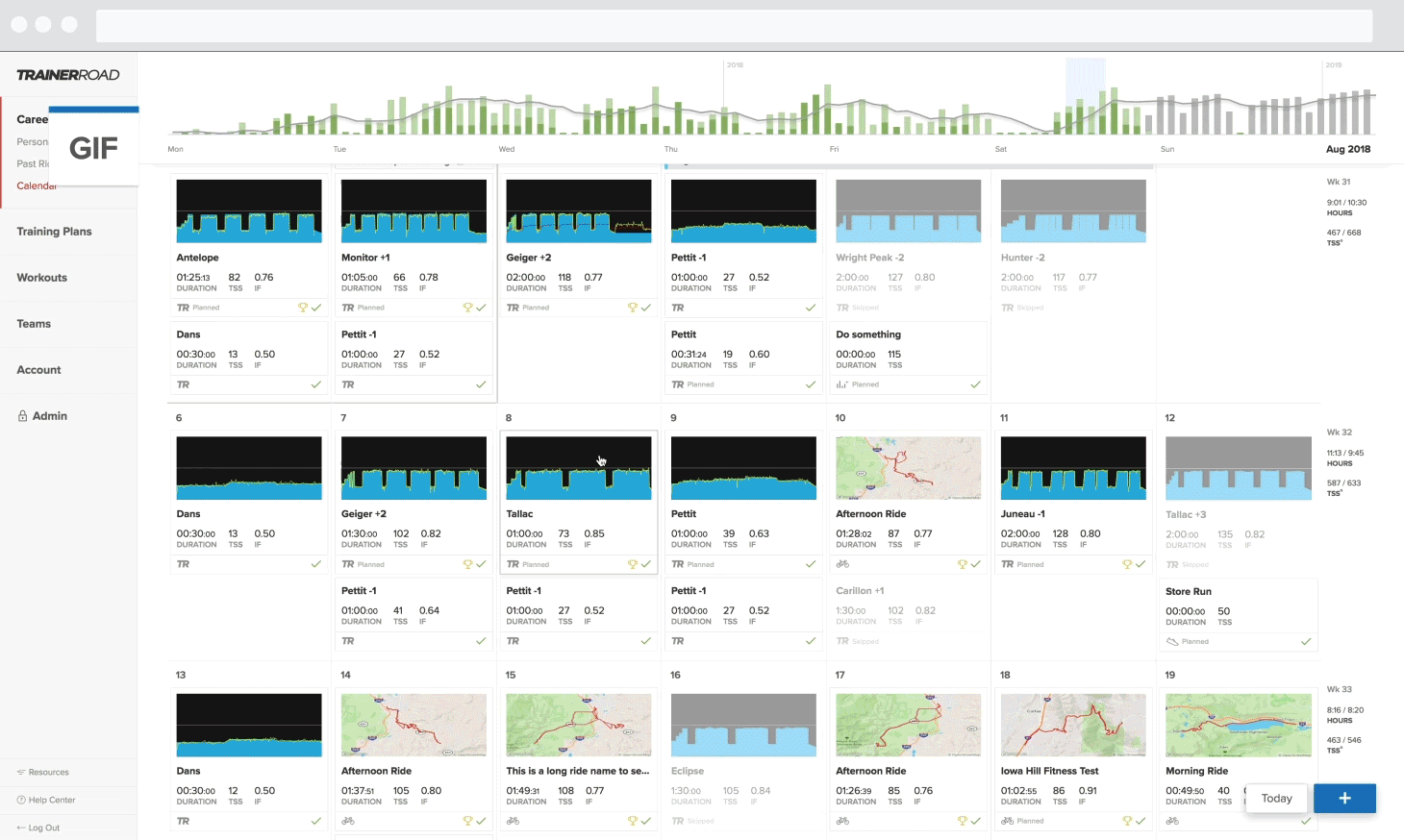Image resolution: width=1404 pixels, height=840 pixels.
Task: Follow the Help Center link
Action: pos(52,800)
